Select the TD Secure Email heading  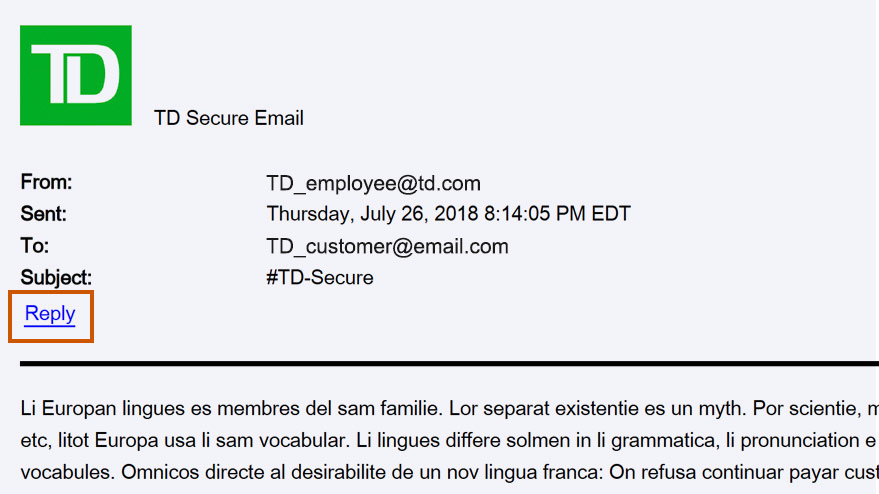coord(229,118)
